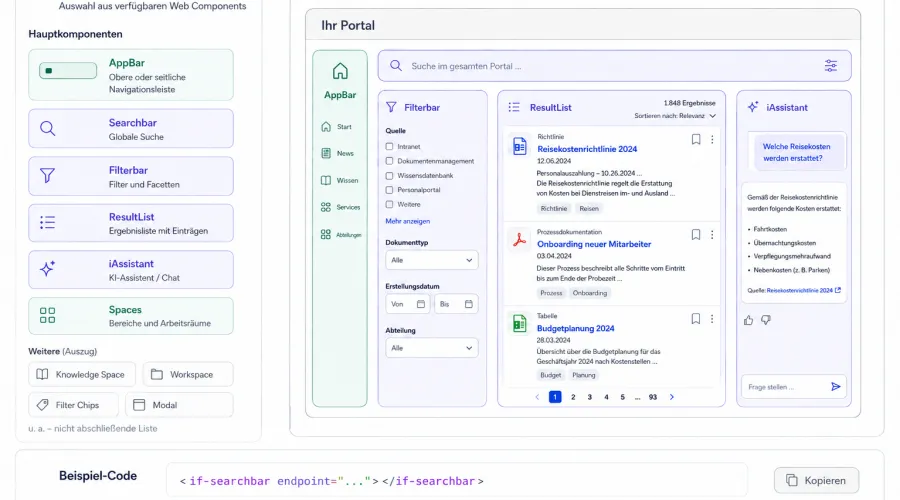The height and width of the screenshot is (500, 900).
Task: Select the iAssistant component card
Action: (x=131, y=270)
